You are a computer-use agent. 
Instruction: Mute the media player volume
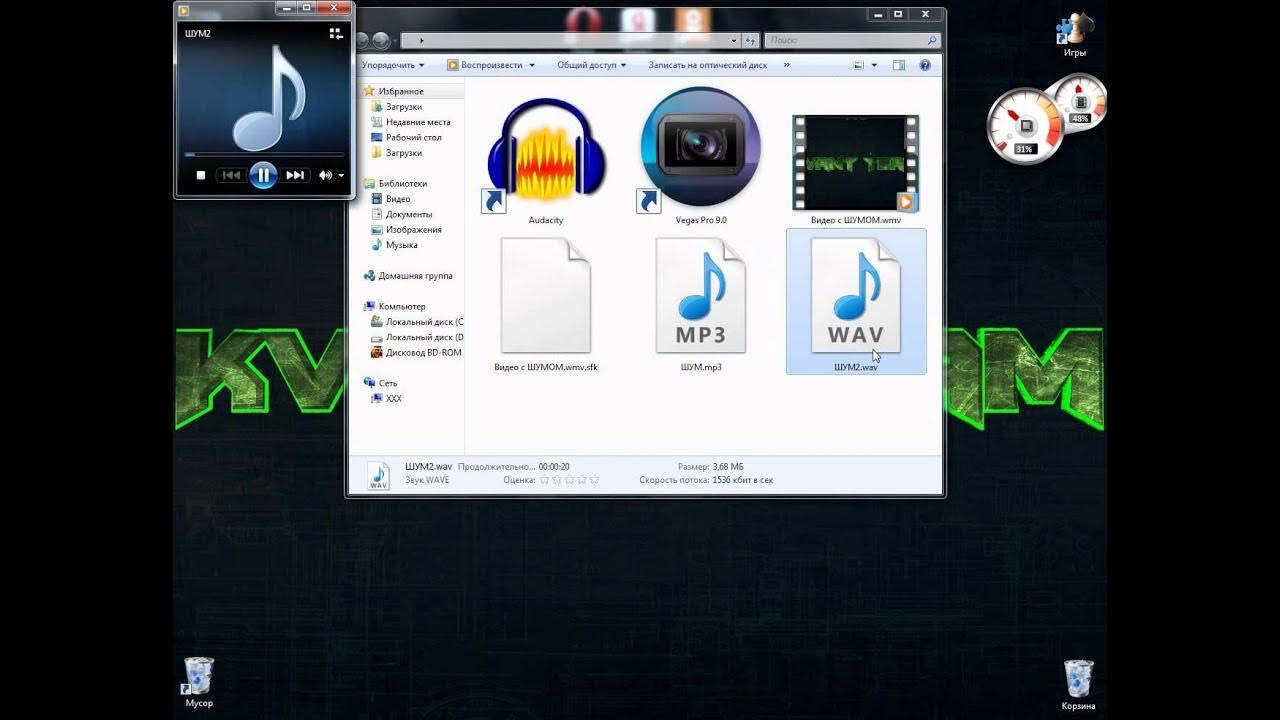[325, 175]
